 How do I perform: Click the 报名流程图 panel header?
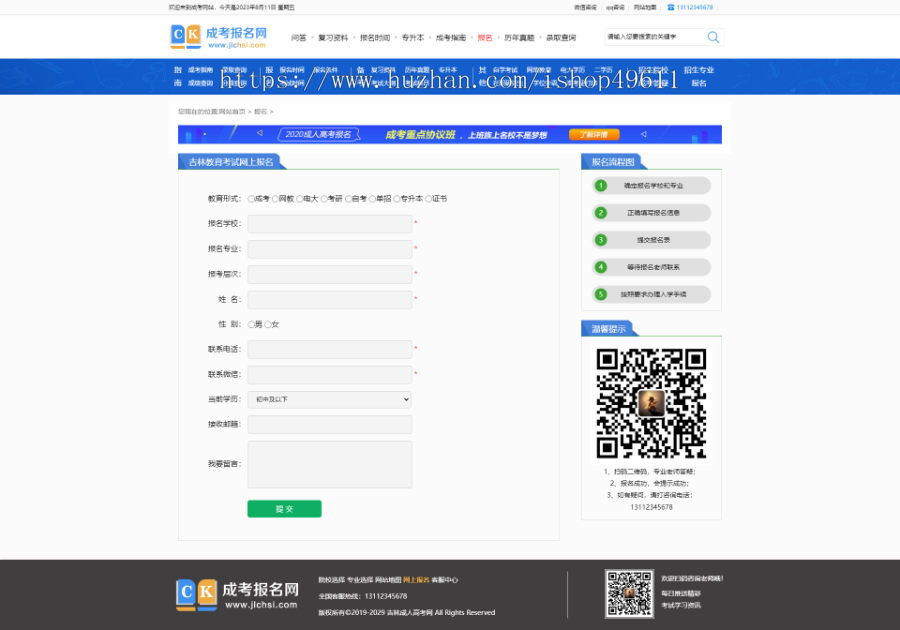click(612, 163)
